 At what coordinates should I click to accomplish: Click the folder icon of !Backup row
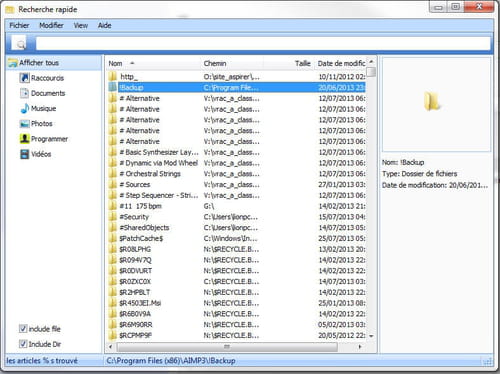113,87
